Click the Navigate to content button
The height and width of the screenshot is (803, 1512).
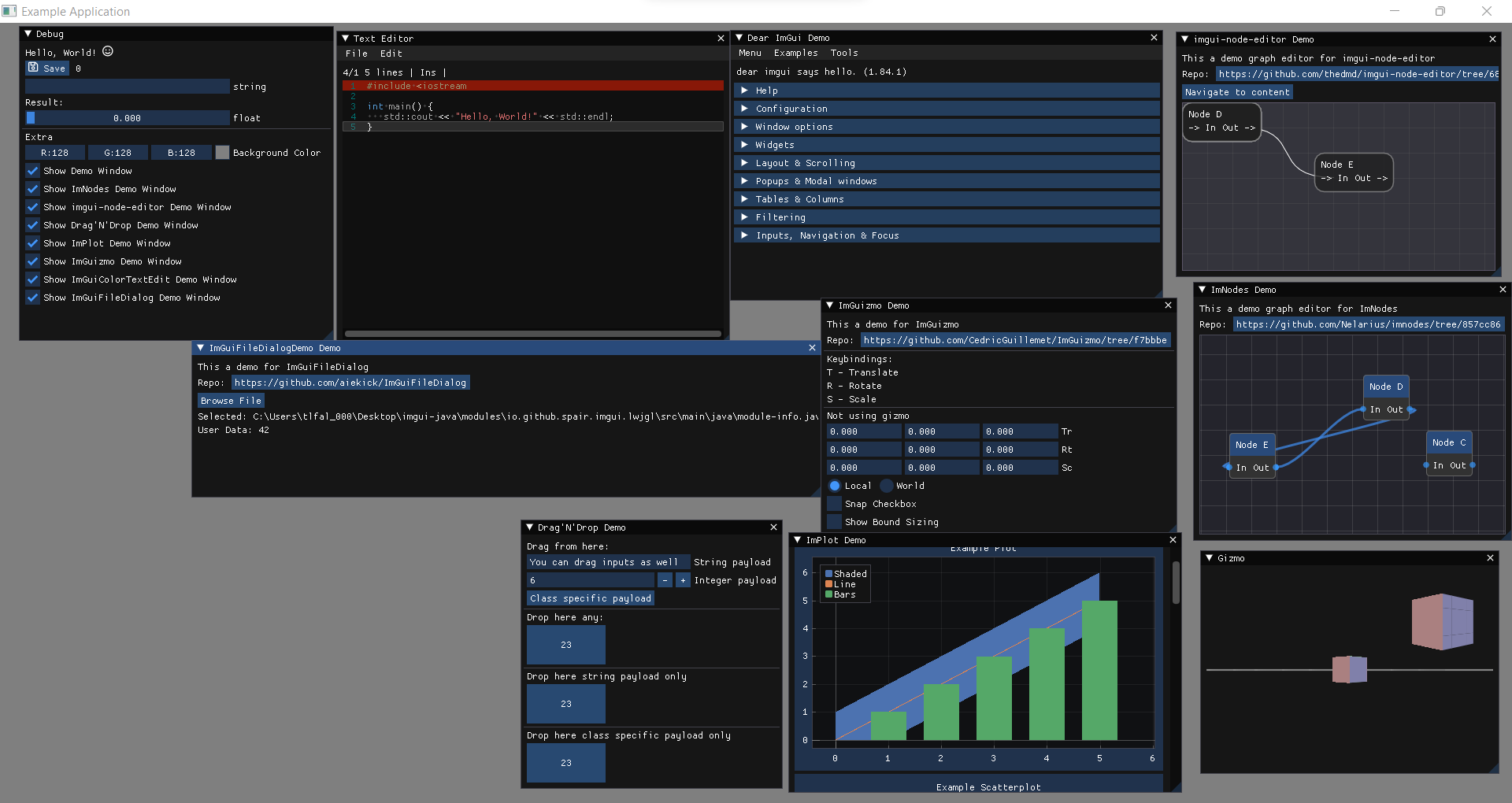click(1237, 92)
